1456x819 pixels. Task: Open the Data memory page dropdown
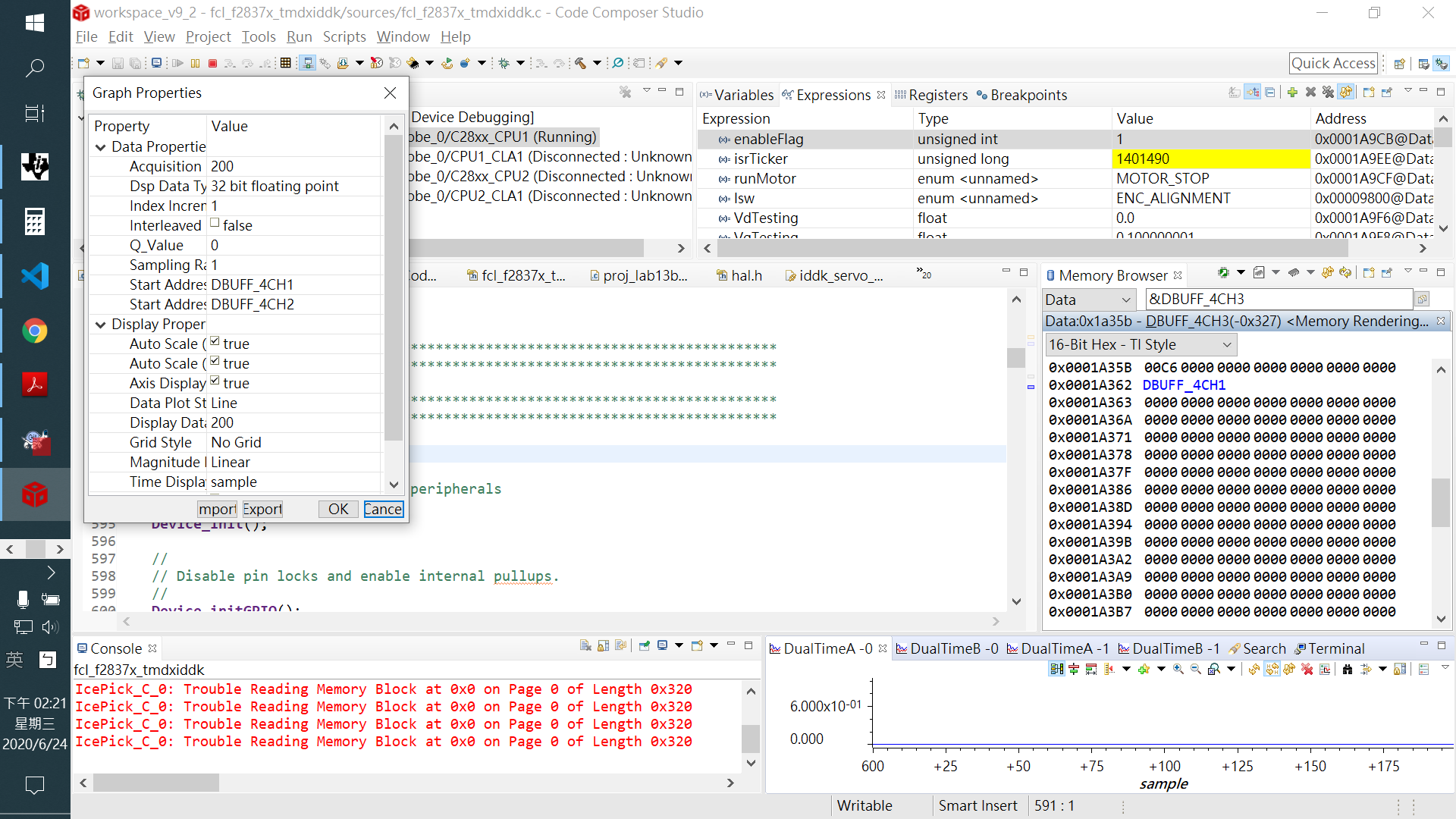coord(1089,300)
